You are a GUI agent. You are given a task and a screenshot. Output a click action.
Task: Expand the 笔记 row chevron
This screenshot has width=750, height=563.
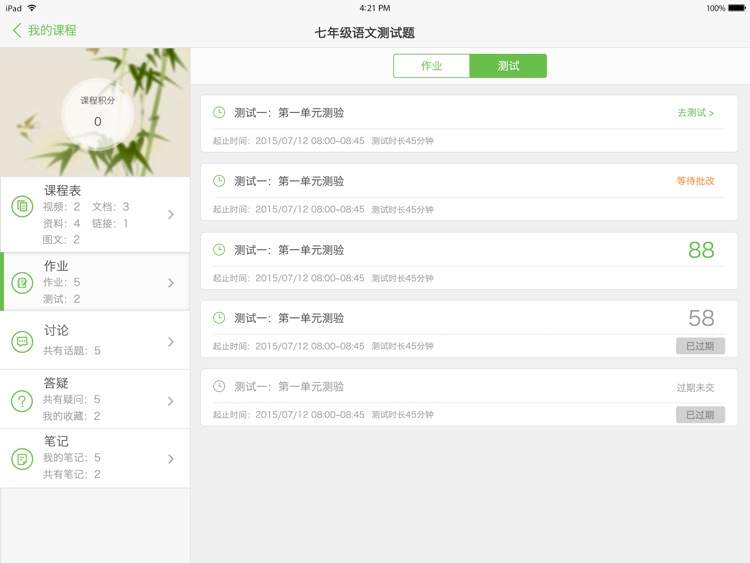tap(171, 459)
